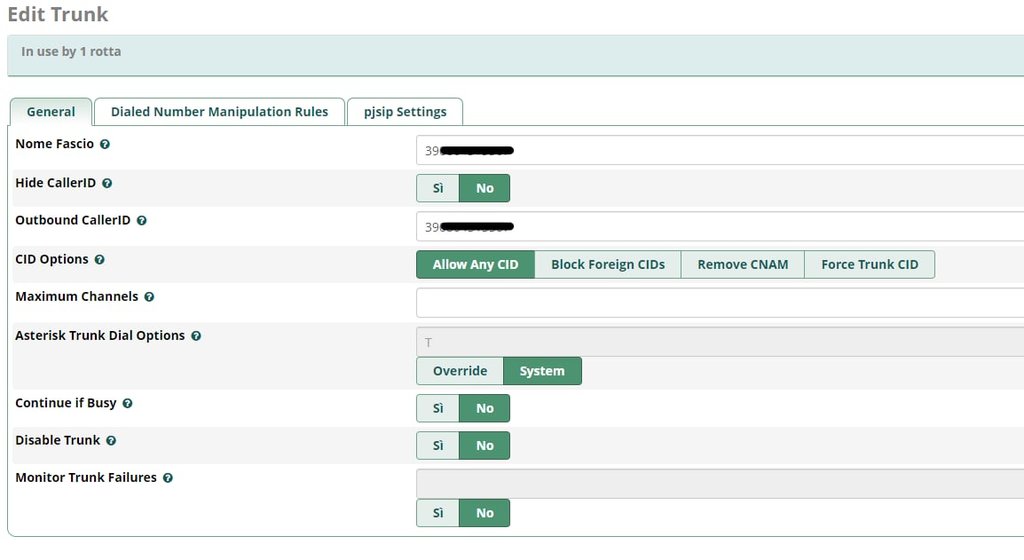
Task: Set Hide CallerID to Sì
Action: (x=438, y=188)
